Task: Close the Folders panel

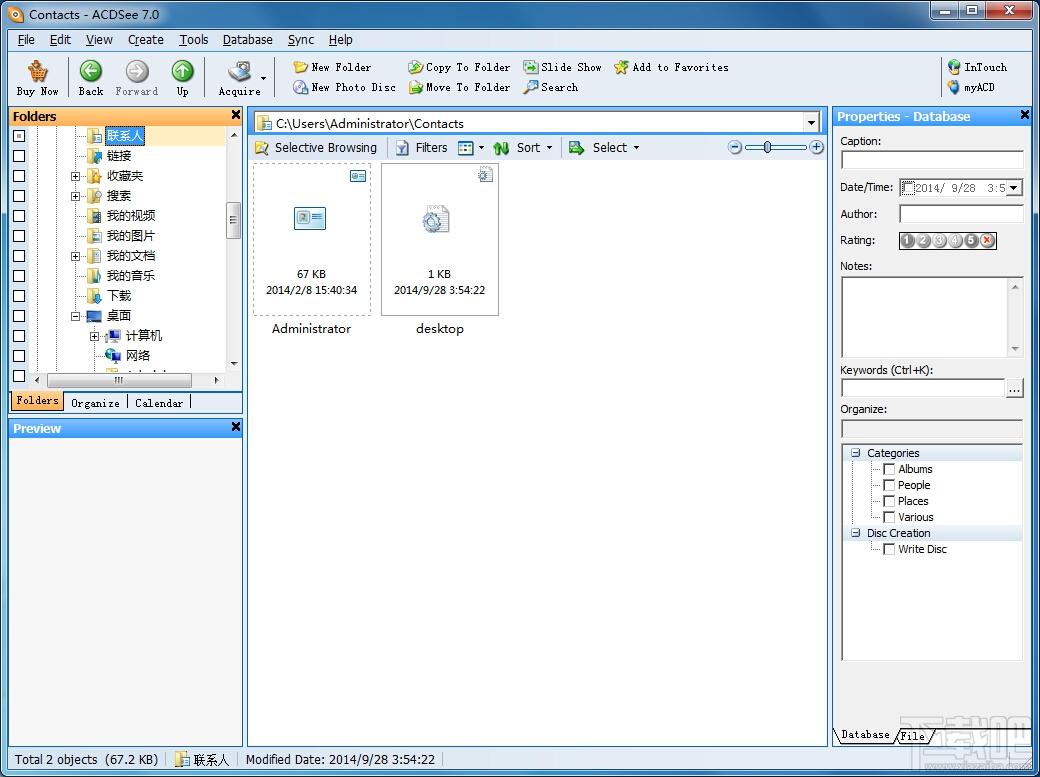Action: 235,115
